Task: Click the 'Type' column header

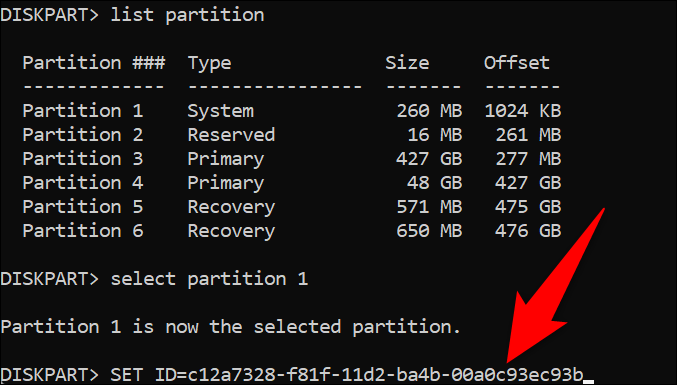Action: coord(209,64)
